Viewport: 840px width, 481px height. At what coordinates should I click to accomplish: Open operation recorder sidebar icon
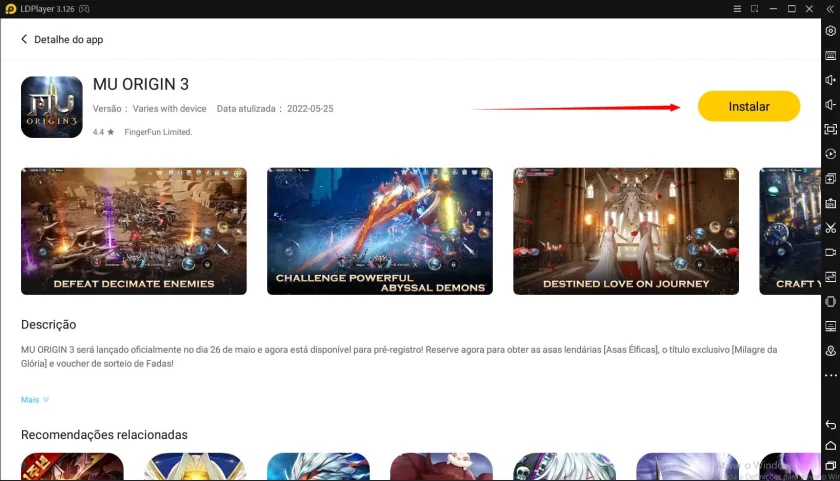pos(830,154)
